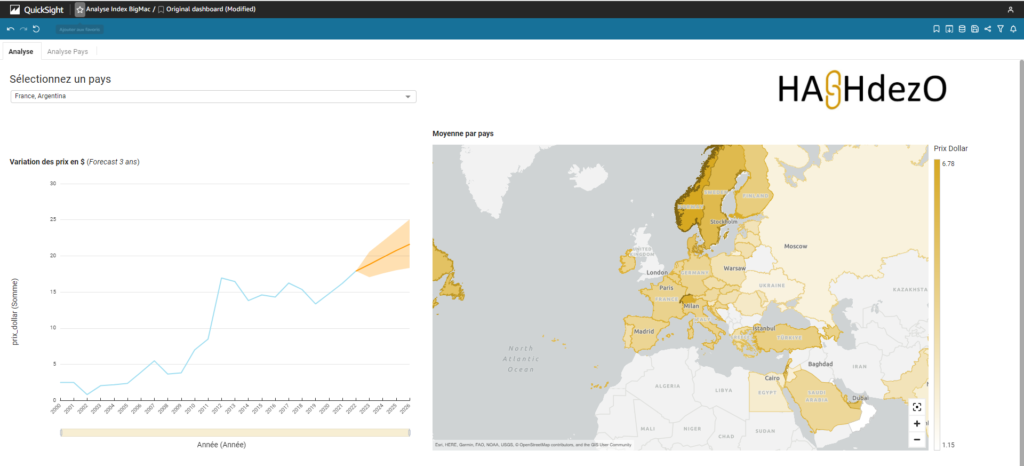This screenshot has width=1024, height=466.
Task: Click the Moyenne par pays title
Action: tap(463, 134)
